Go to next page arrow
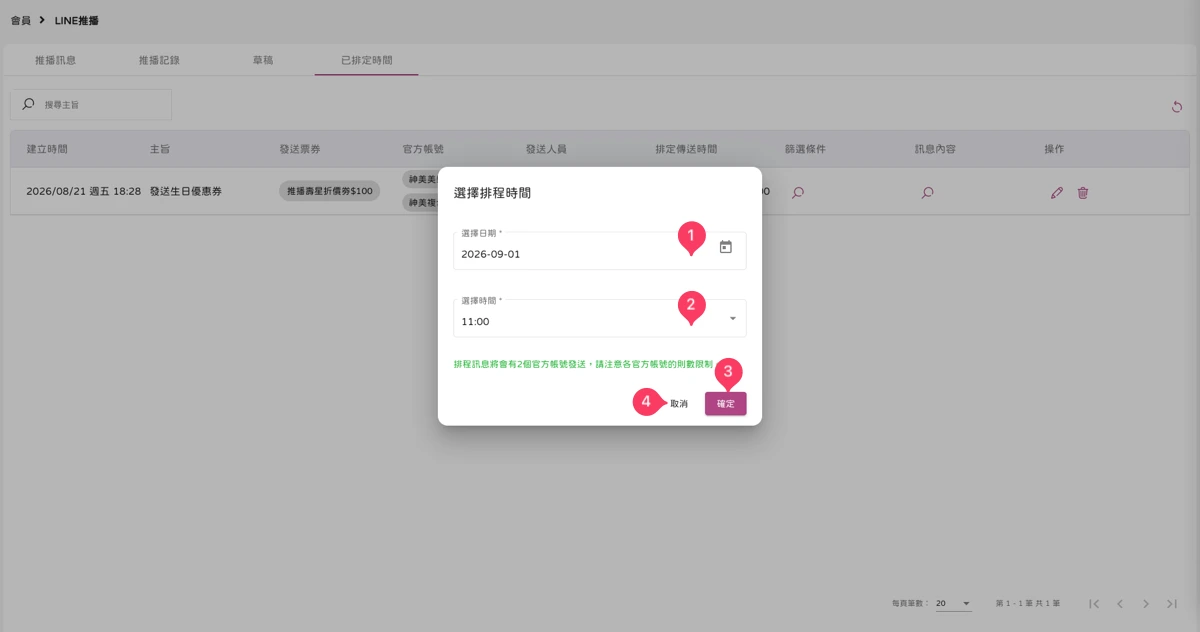Viewport: 1200px width, 632px height. pos(1146,604)
